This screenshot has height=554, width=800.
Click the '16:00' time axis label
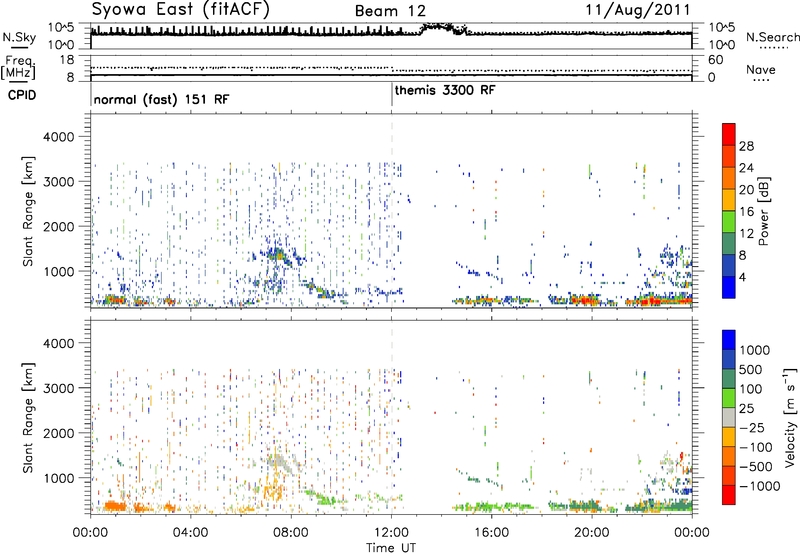[x=491, y=533]
